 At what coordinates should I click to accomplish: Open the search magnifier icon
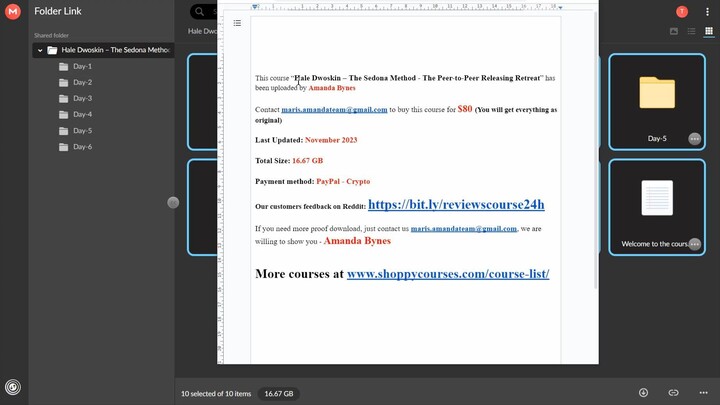(x=200, y=12)
